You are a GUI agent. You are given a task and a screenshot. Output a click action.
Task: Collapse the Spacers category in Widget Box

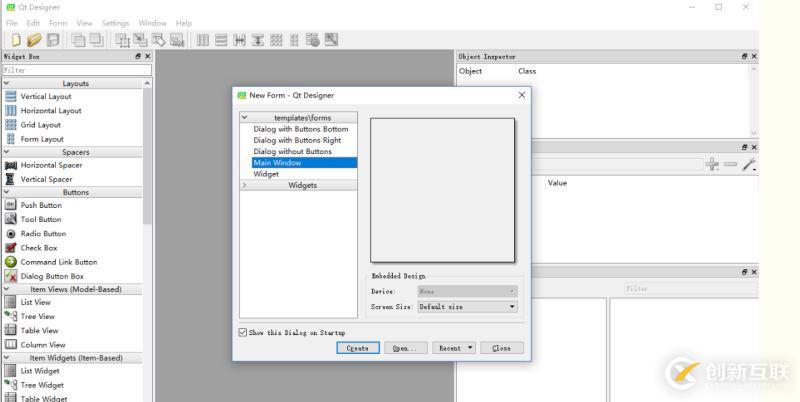click(x=7, y=152)
